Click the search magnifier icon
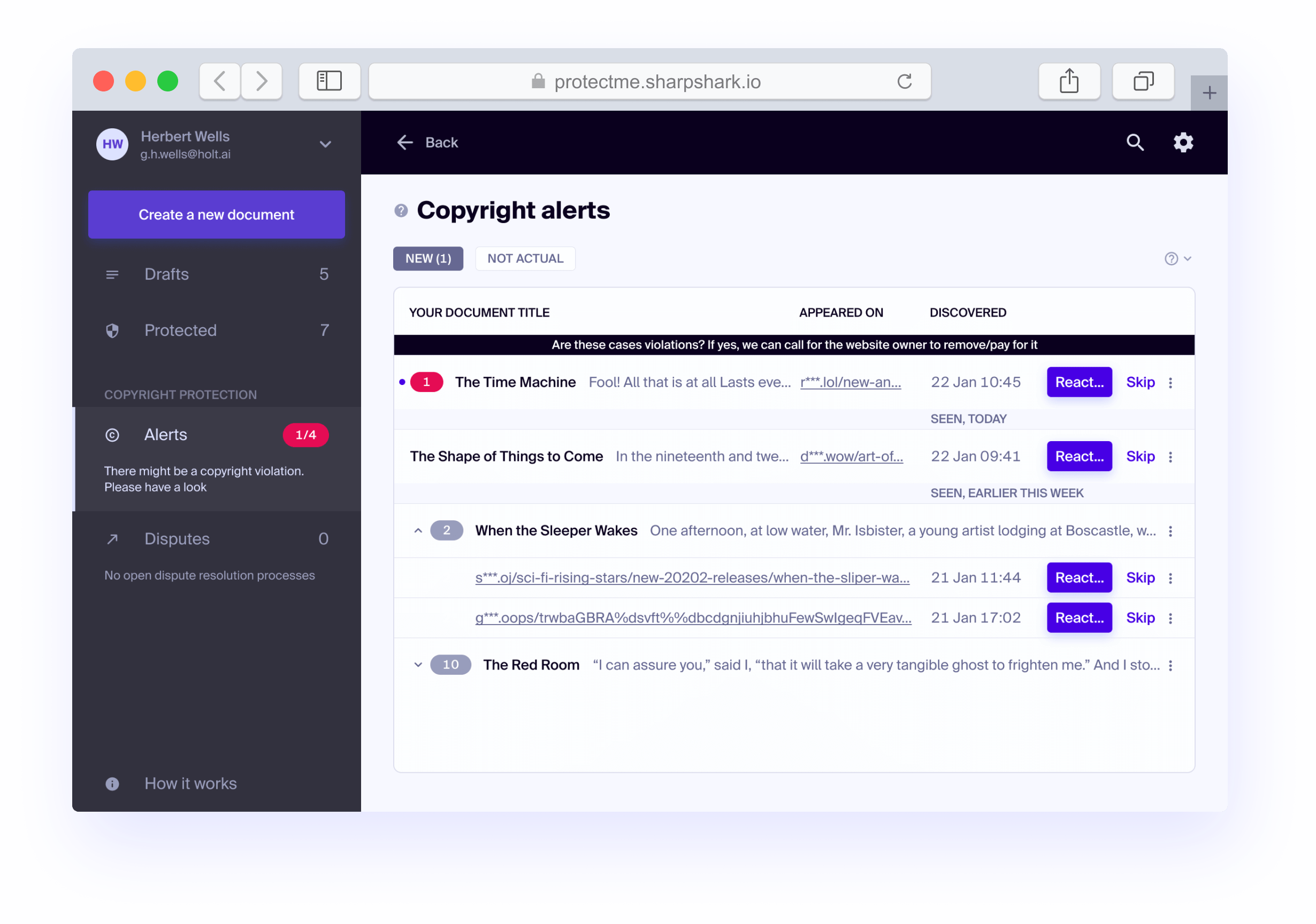This screenshot has height=924, width=1316. (1134, 142)
